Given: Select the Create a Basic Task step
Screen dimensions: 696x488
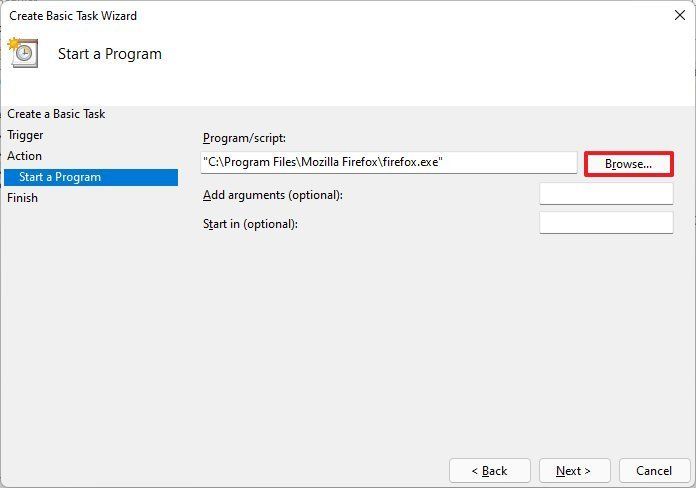Looking at the screenshot, I should (x=56, y=114).
